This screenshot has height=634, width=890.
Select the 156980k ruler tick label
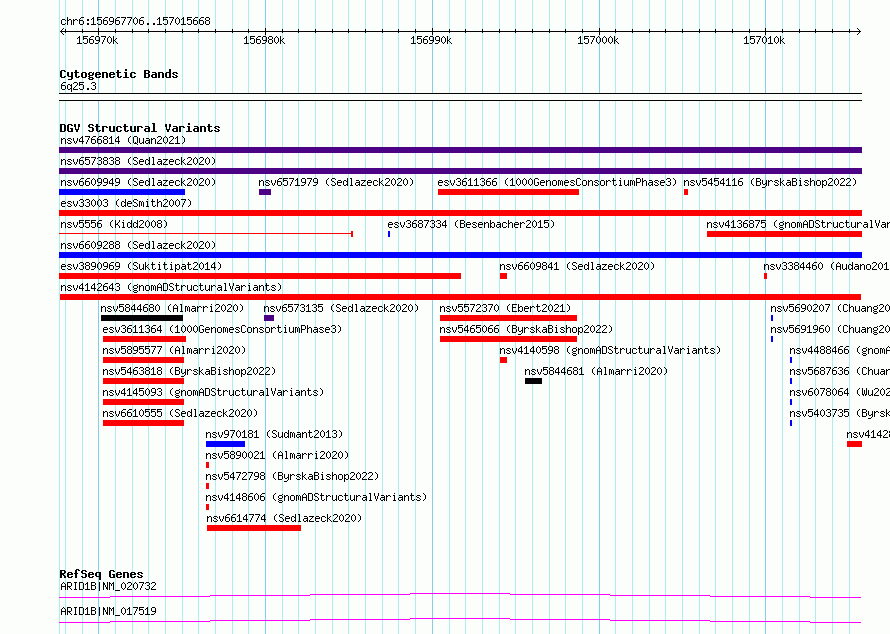point(264,40)
